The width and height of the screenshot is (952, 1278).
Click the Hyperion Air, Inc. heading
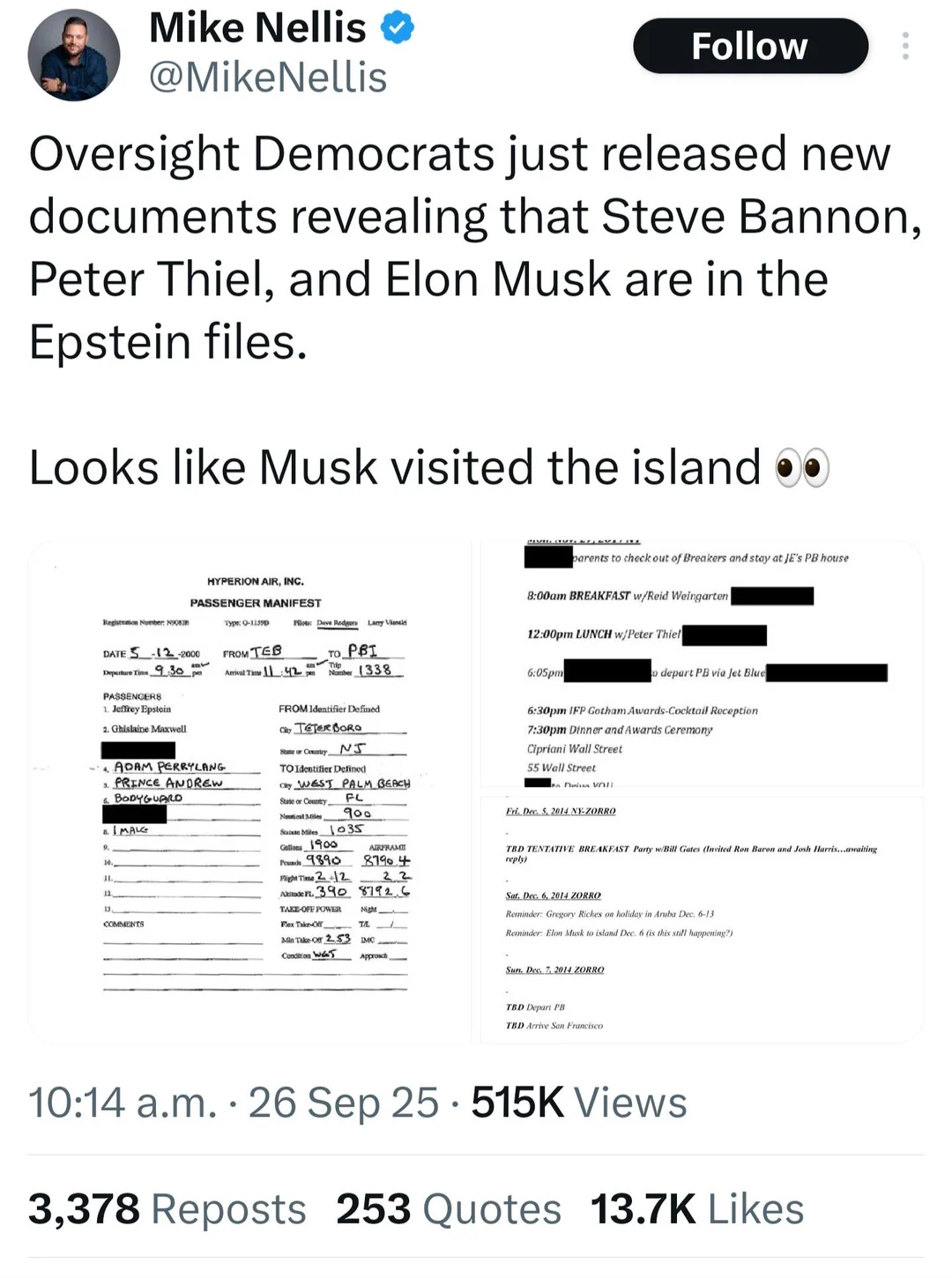click(256, 582)
